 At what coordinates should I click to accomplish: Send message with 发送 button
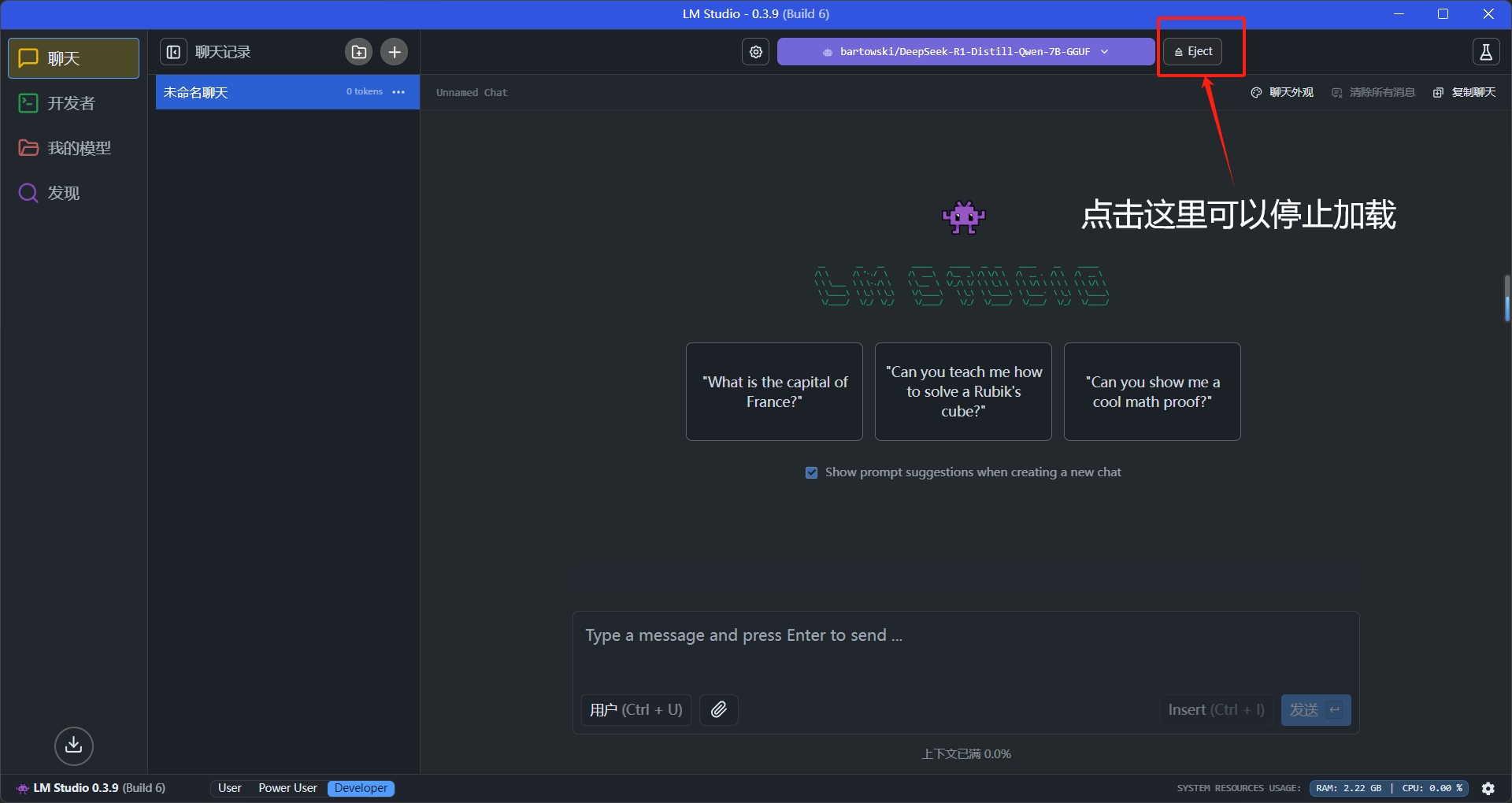(1316, 710)
